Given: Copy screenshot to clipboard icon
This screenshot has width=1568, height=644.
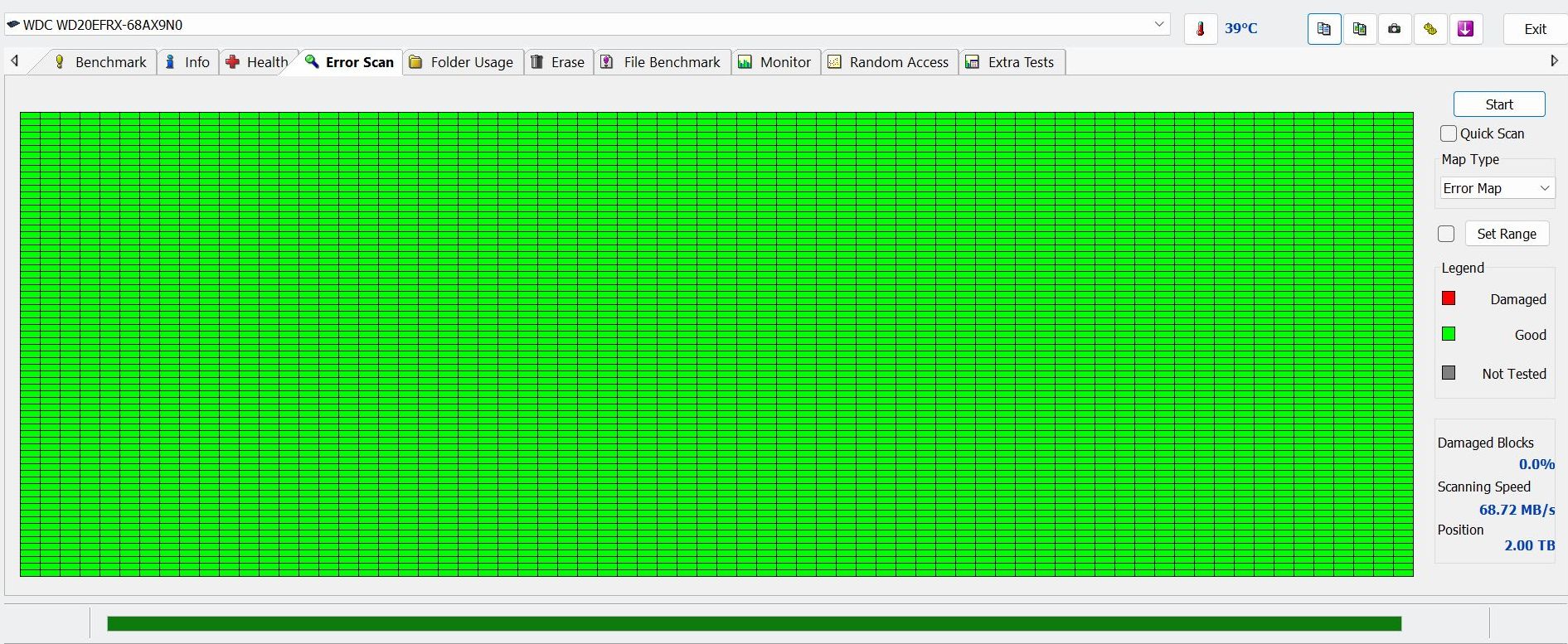Looking at the screenshot, I should [x=1360, y=29].
